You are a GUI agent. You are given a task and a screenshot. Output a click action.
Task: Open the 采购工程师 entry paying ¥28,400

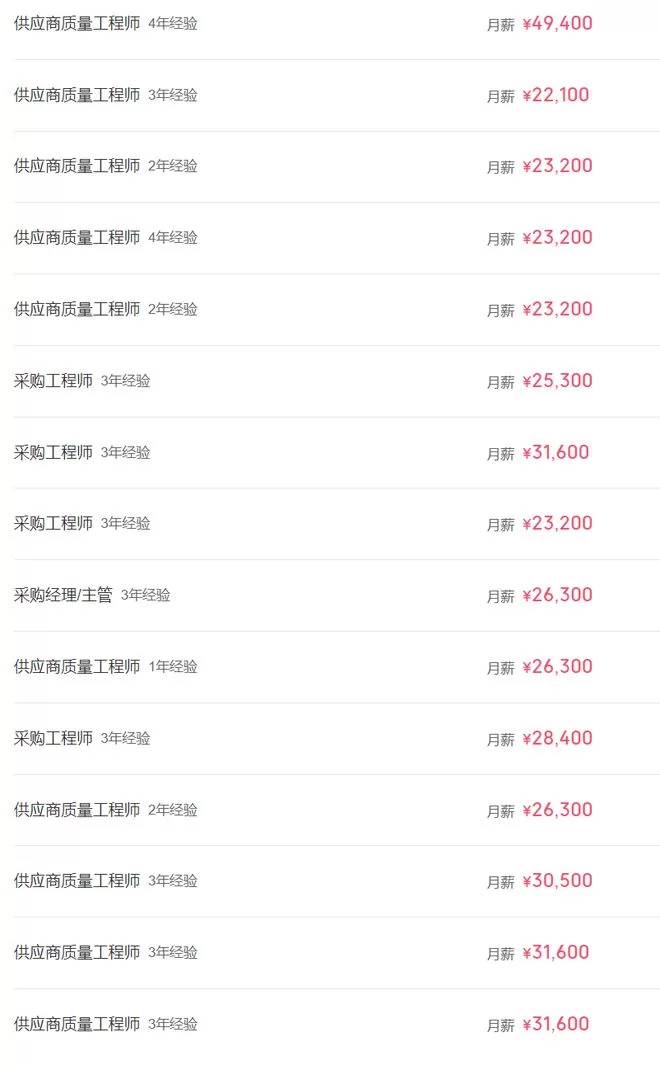[x=53, y=738]
